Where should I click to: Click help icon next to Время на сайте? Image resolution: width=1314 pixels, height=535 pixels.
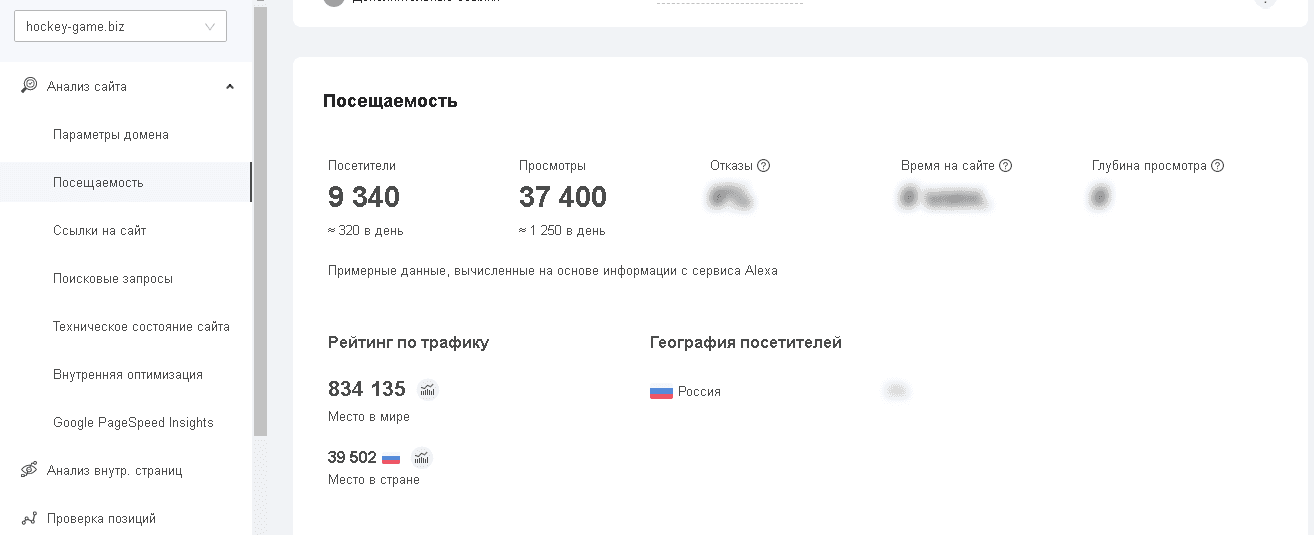click(x=1006, y=166)
